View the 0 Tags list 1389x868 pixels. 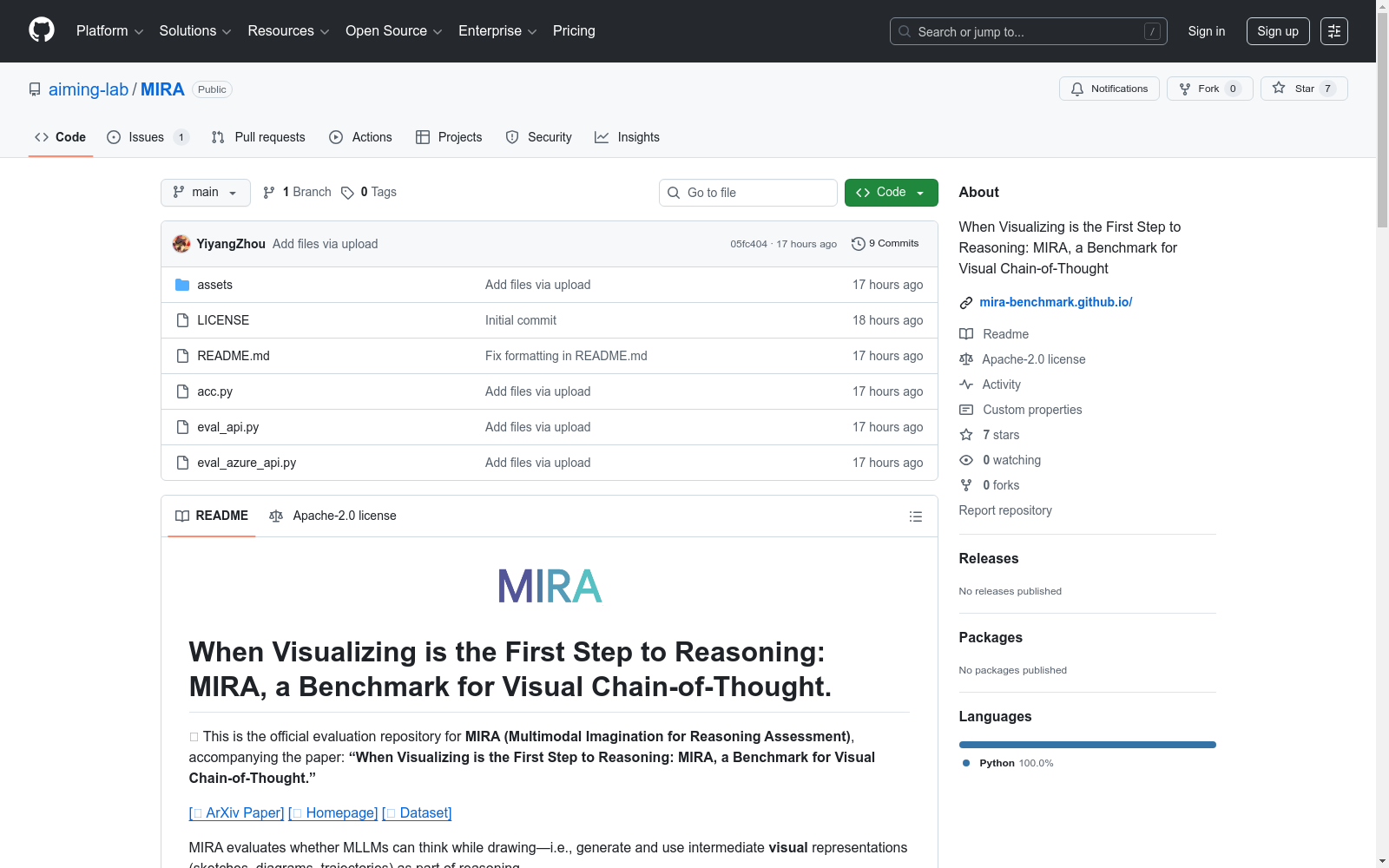coord(369,193)
